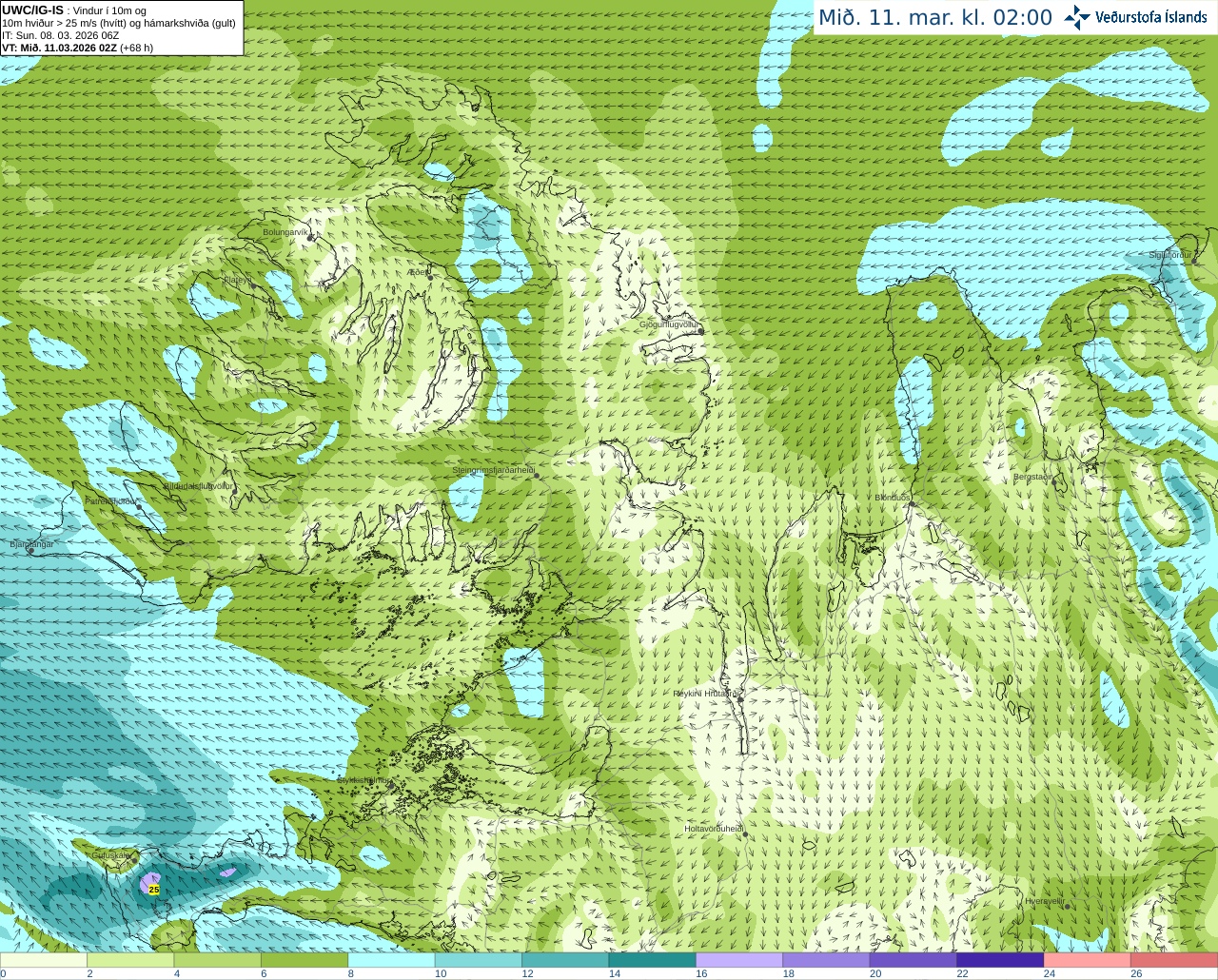Click the yellow 25 gust marker
Viewport: 1218px width, 980px height.
(x=154, y=890)
